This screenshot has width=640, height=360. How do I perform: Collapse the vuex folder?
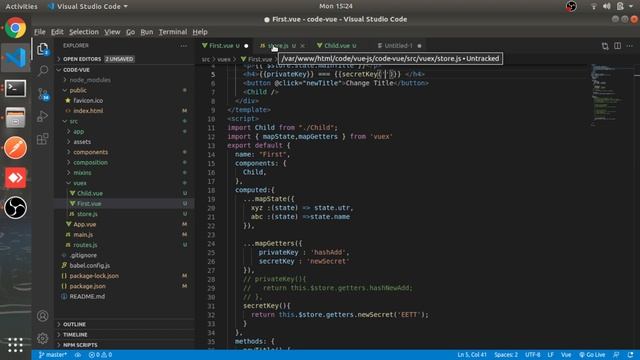click(x=80, y=183)
